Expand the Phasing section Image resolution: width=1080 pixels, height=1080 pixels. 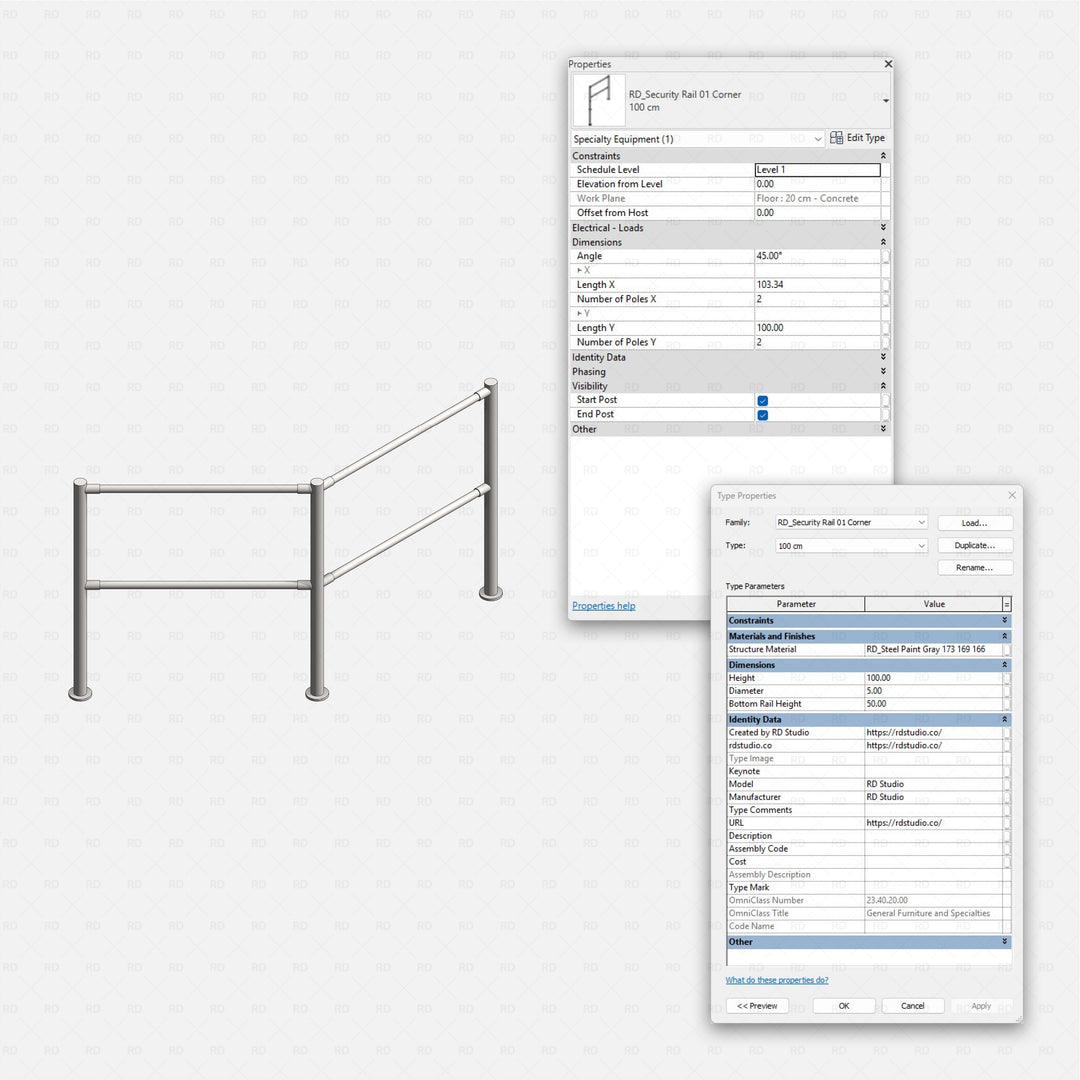883,371
